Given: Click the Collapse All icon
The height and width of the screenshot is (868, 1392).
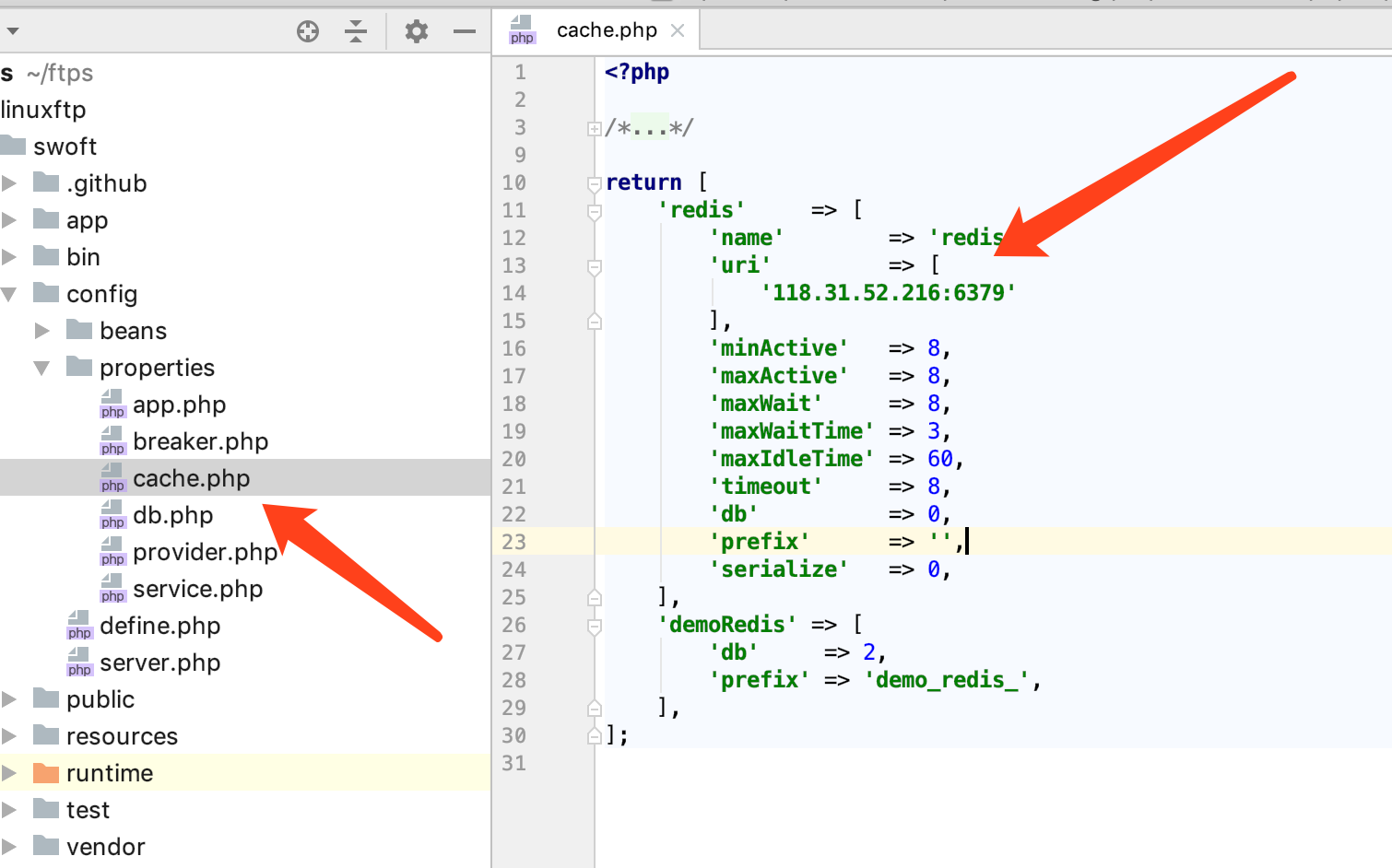Looking at the screenshot, I should 356,32.
